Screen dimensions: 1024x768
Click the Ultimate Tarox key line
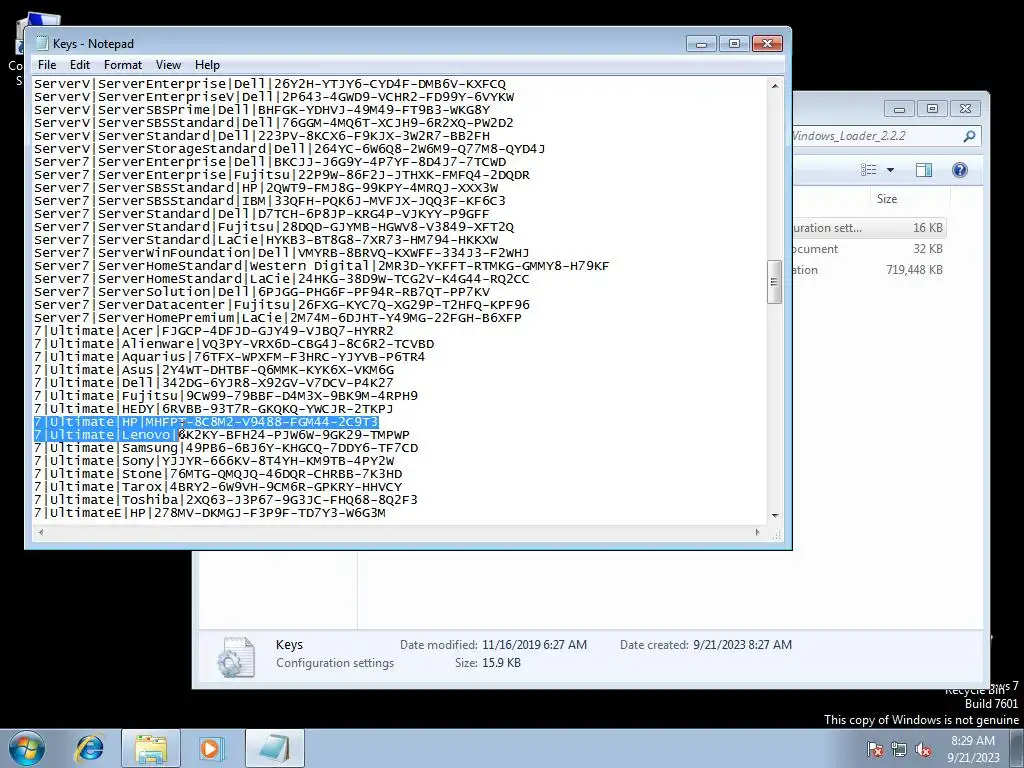point(218,487)
